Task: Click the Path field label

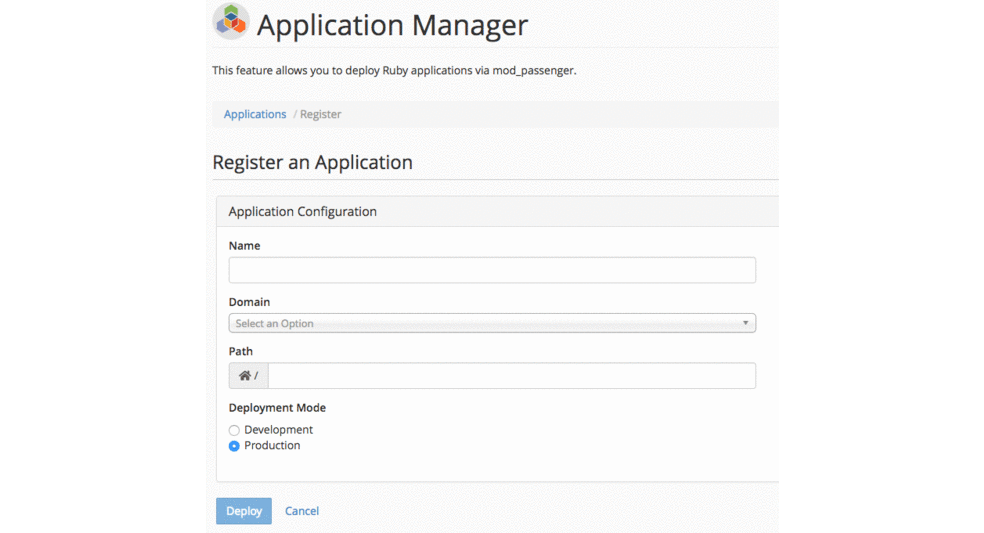Action: click(x=241, y=352)
